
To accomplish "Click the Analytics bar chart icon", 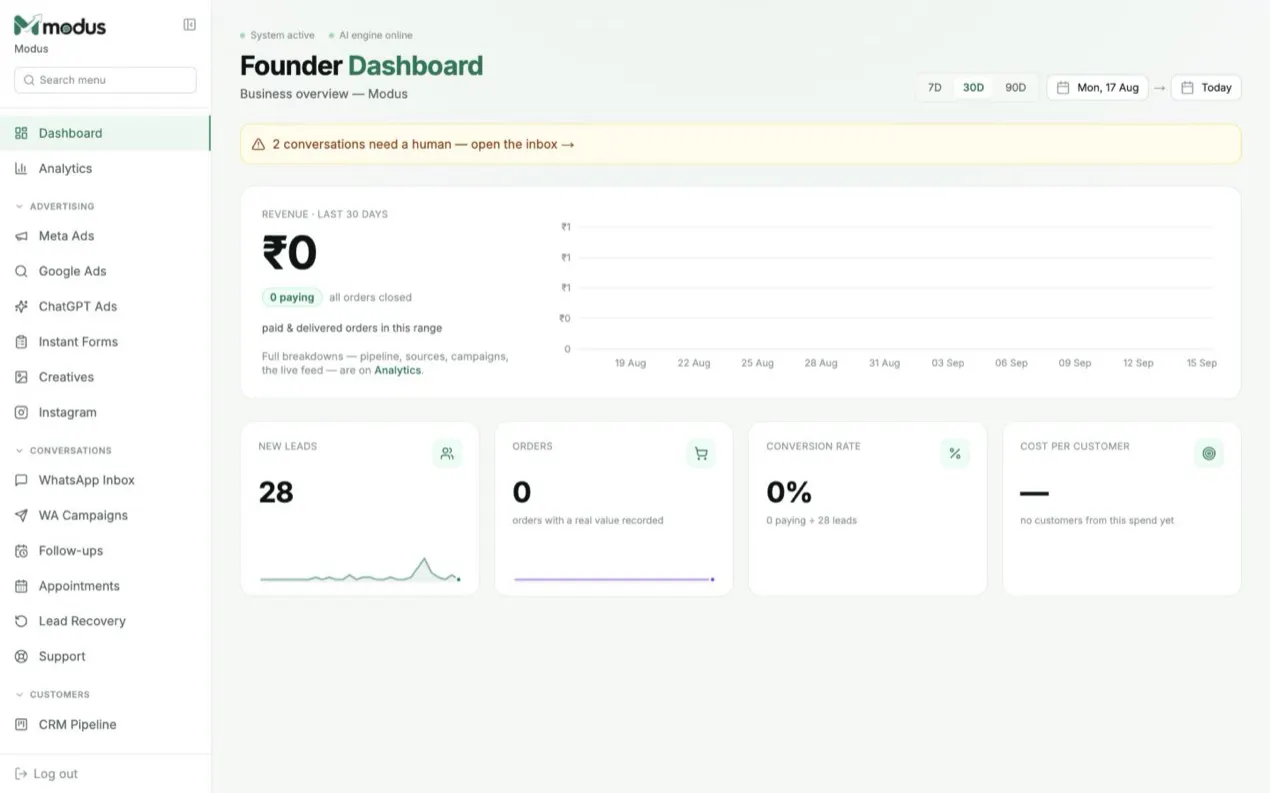I will pyautogui.click(x=21, y=169).
